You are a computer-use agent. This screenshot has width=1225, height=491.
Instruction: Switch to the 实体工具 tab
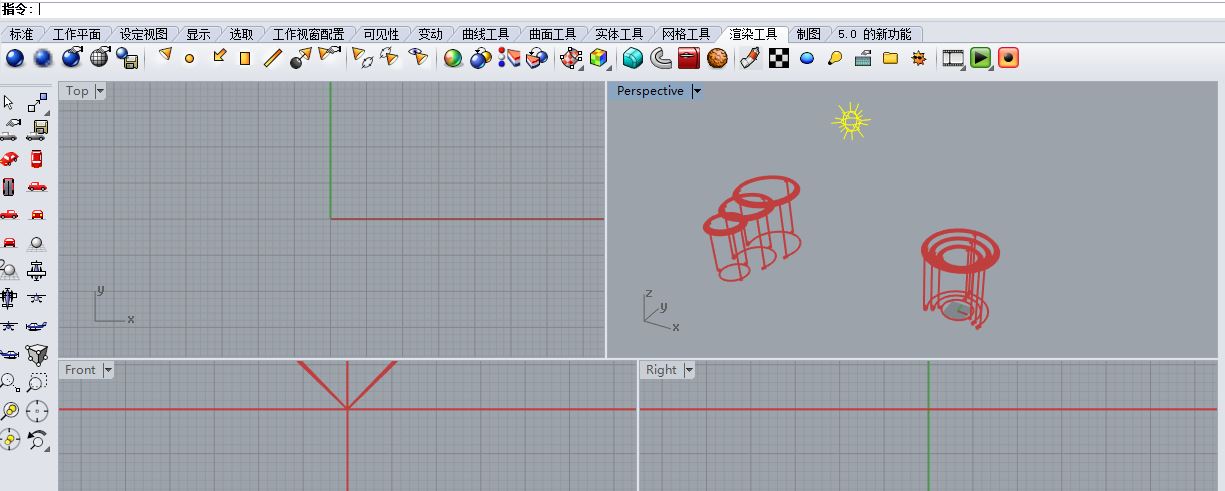click(x=618, y=34)
